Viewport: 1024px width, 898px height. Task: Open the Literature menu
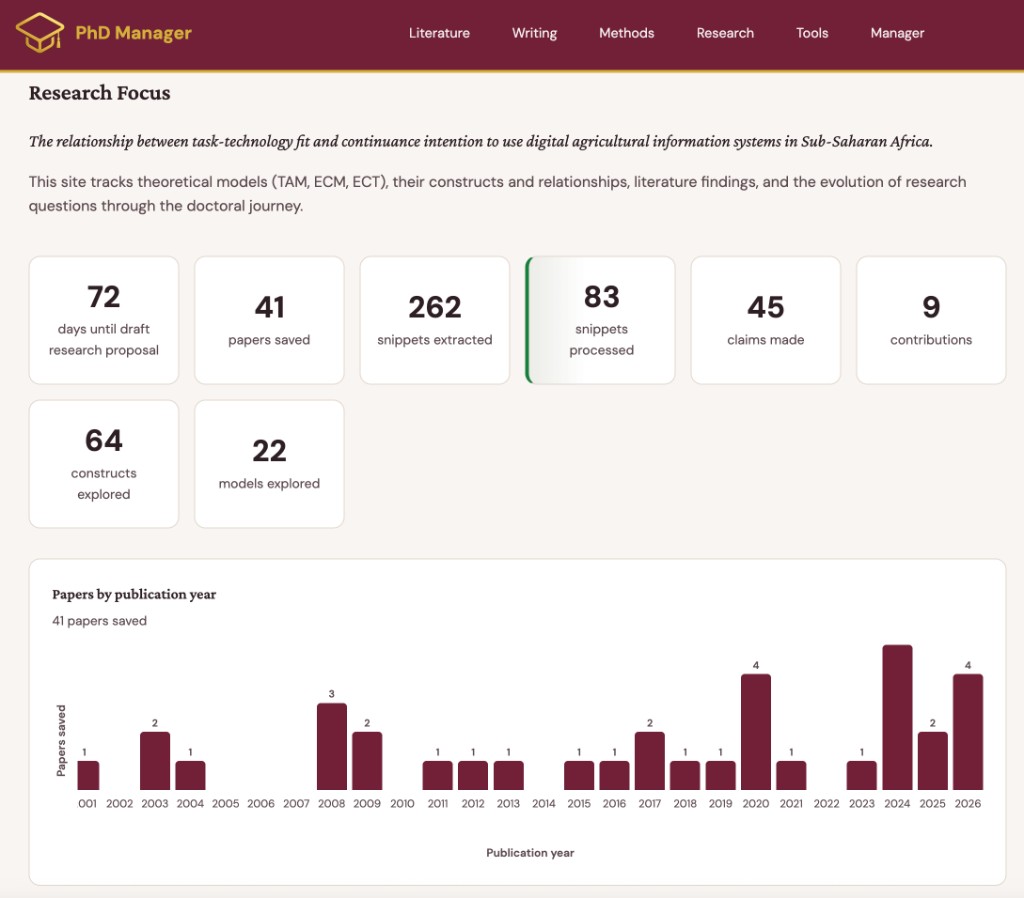439,33
